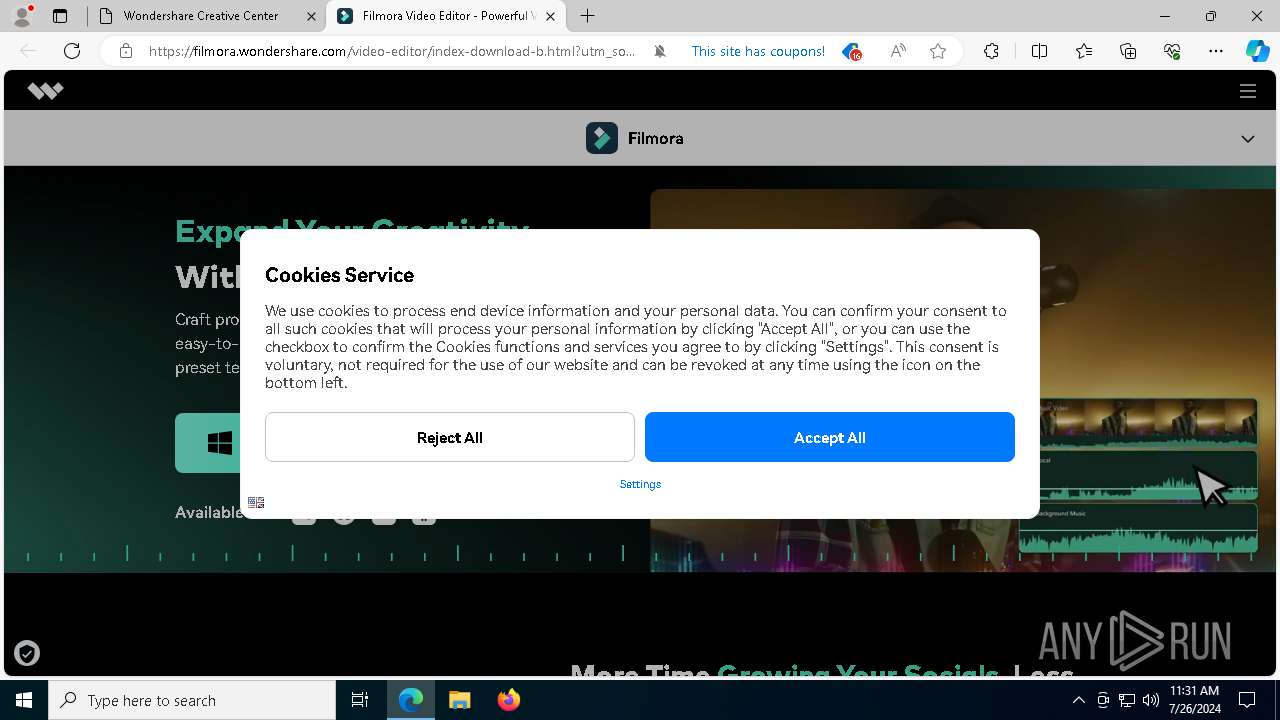
Task: Click the Windows Start button
Action: (24, 700)
